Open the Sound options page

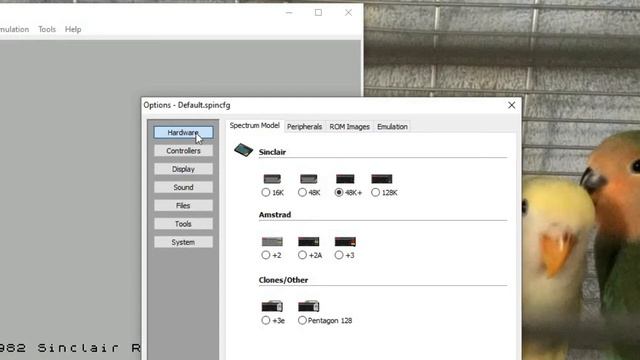[x=183, y=187]
